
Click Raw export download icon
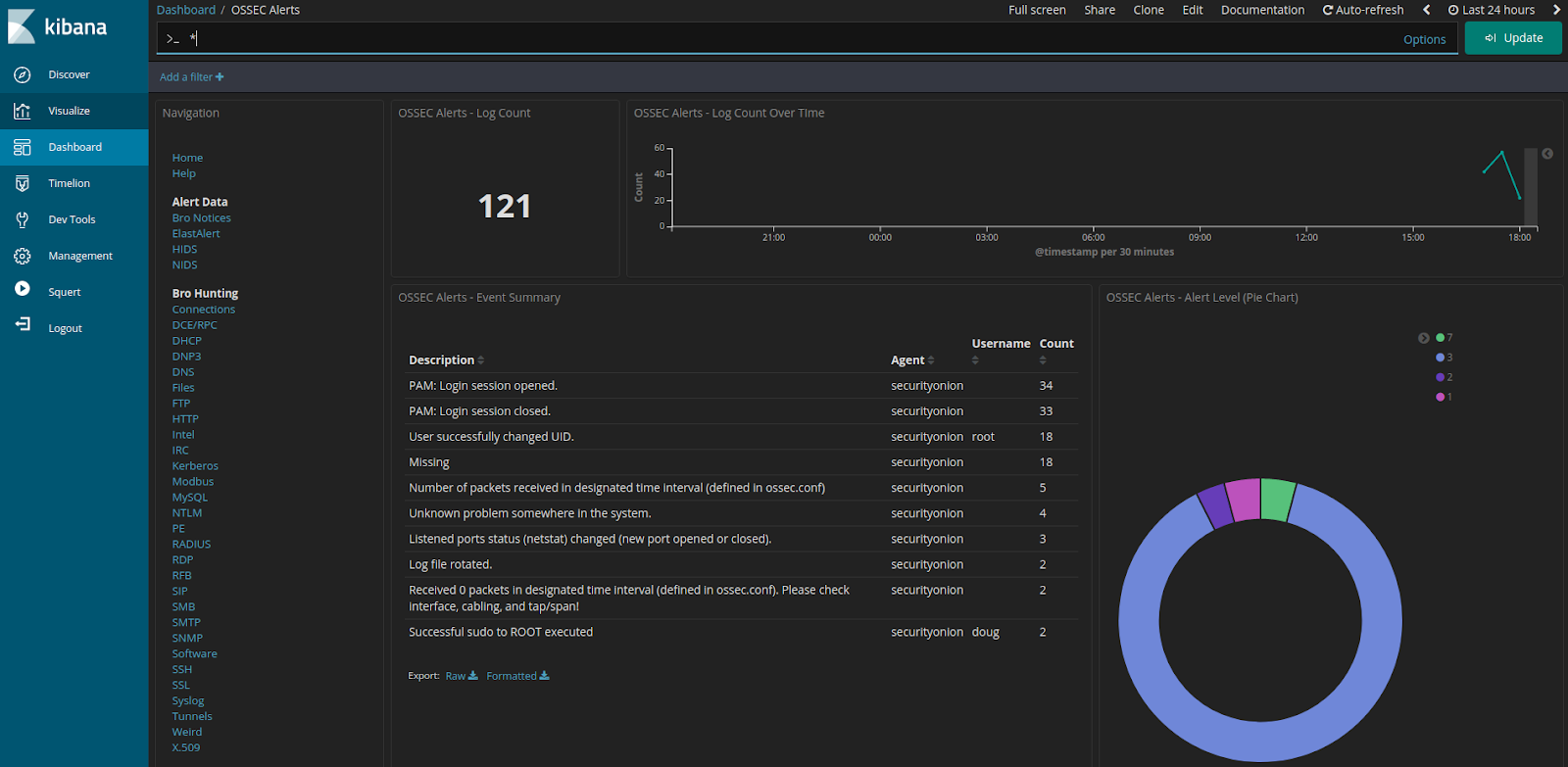click(473, 675)
